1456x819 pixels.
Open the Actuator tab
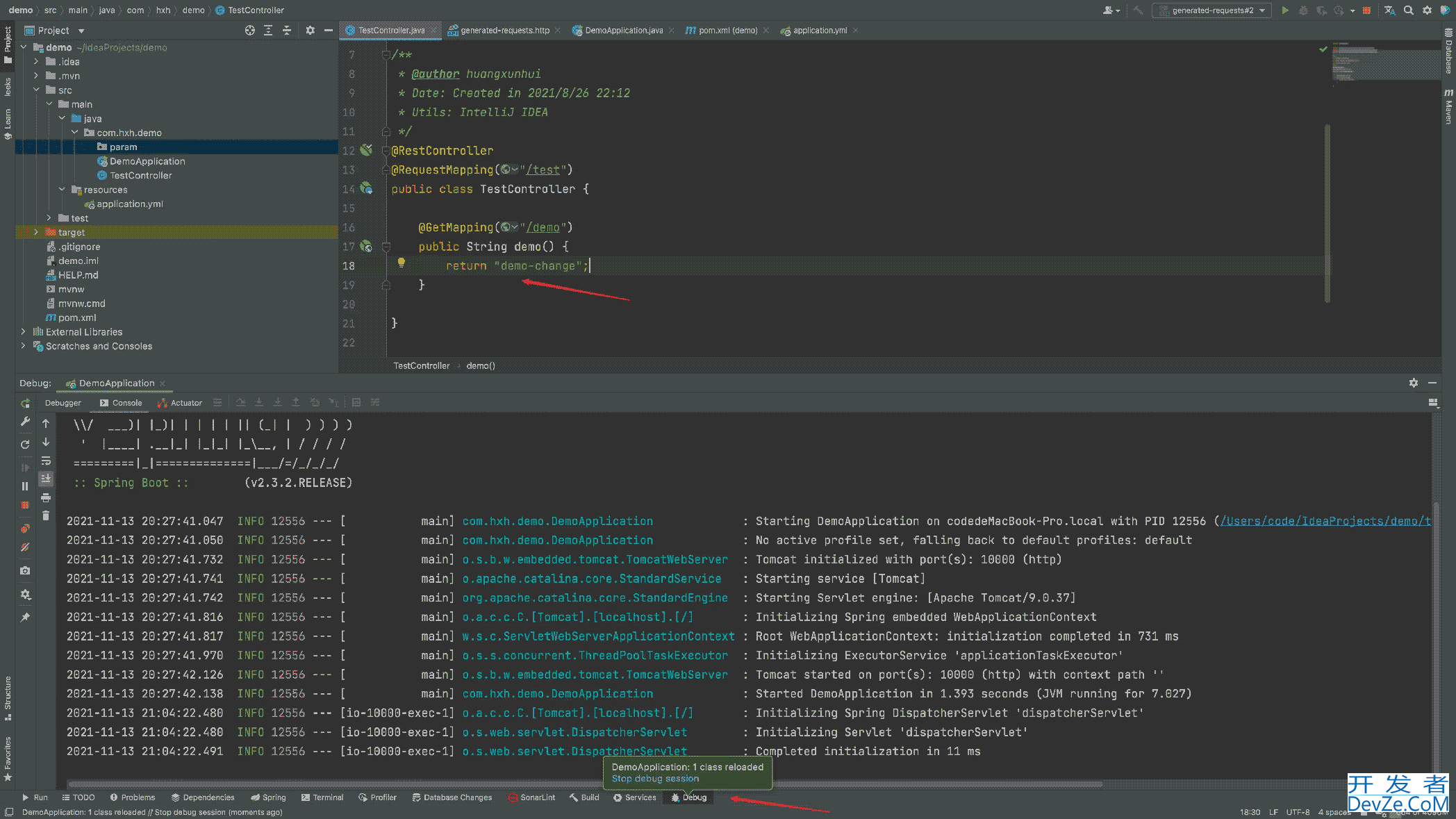[180, 403]
